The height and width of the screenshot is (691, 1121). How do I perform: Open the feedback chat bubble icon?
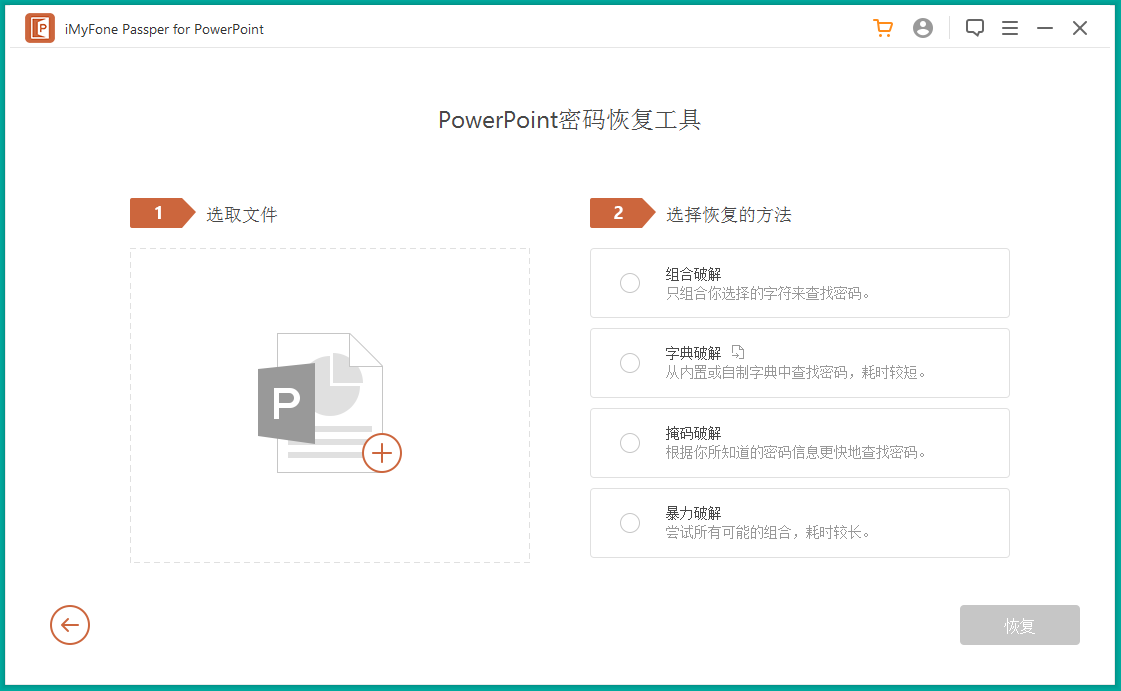pyautogui.click(x=975, y=29)
